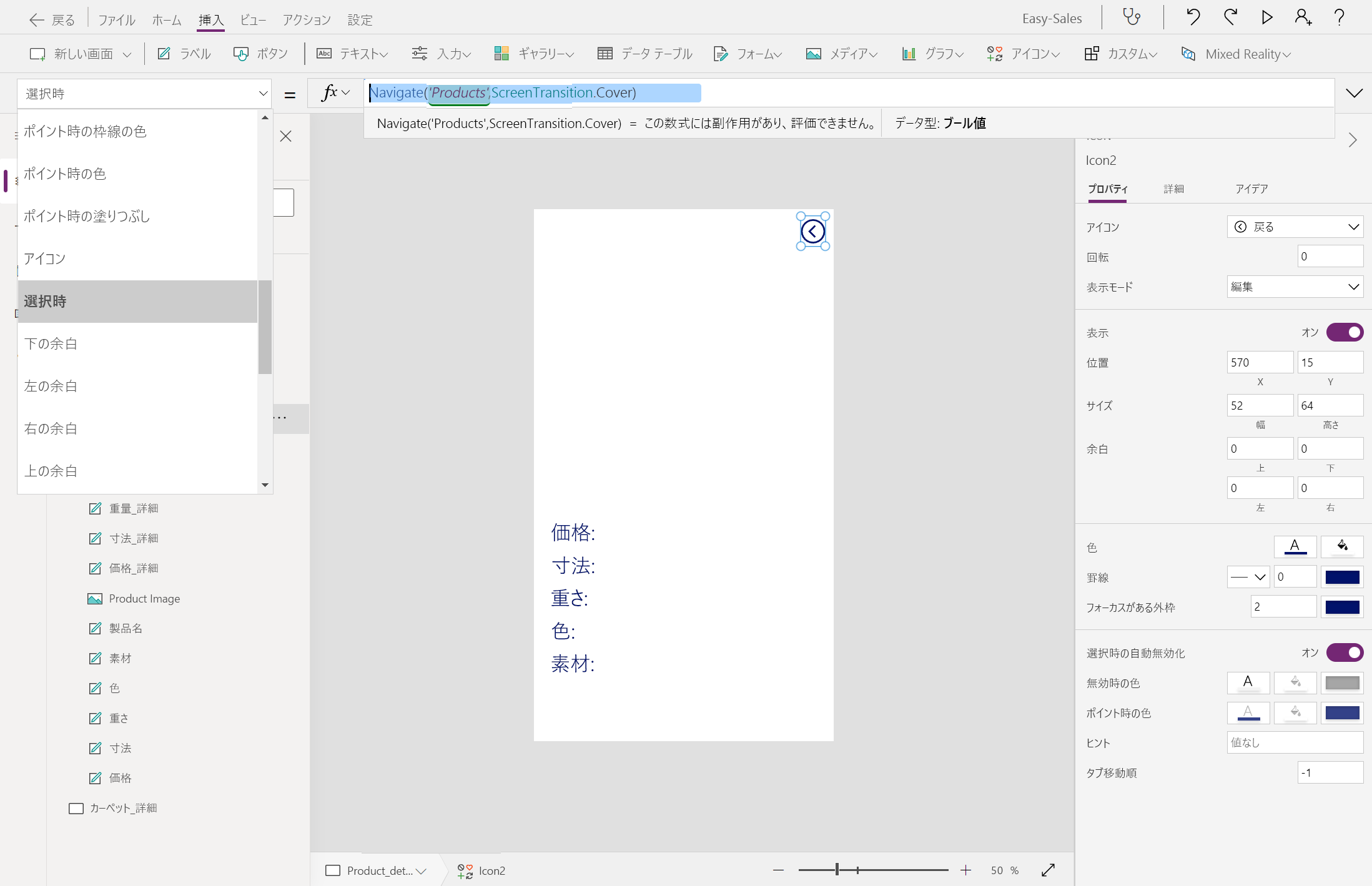Click the Share user icon

(1303, 17)
